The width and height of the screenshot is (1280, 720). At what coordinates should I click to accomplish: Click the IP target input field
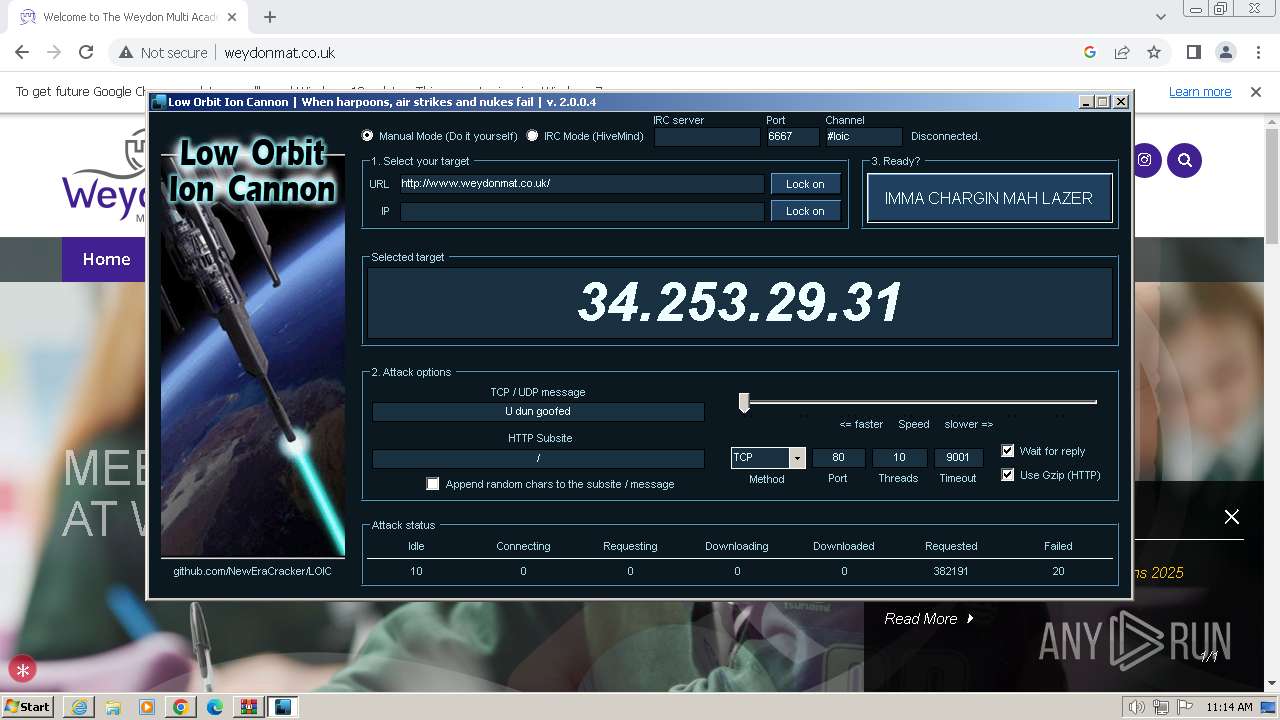tap(582, 211)
